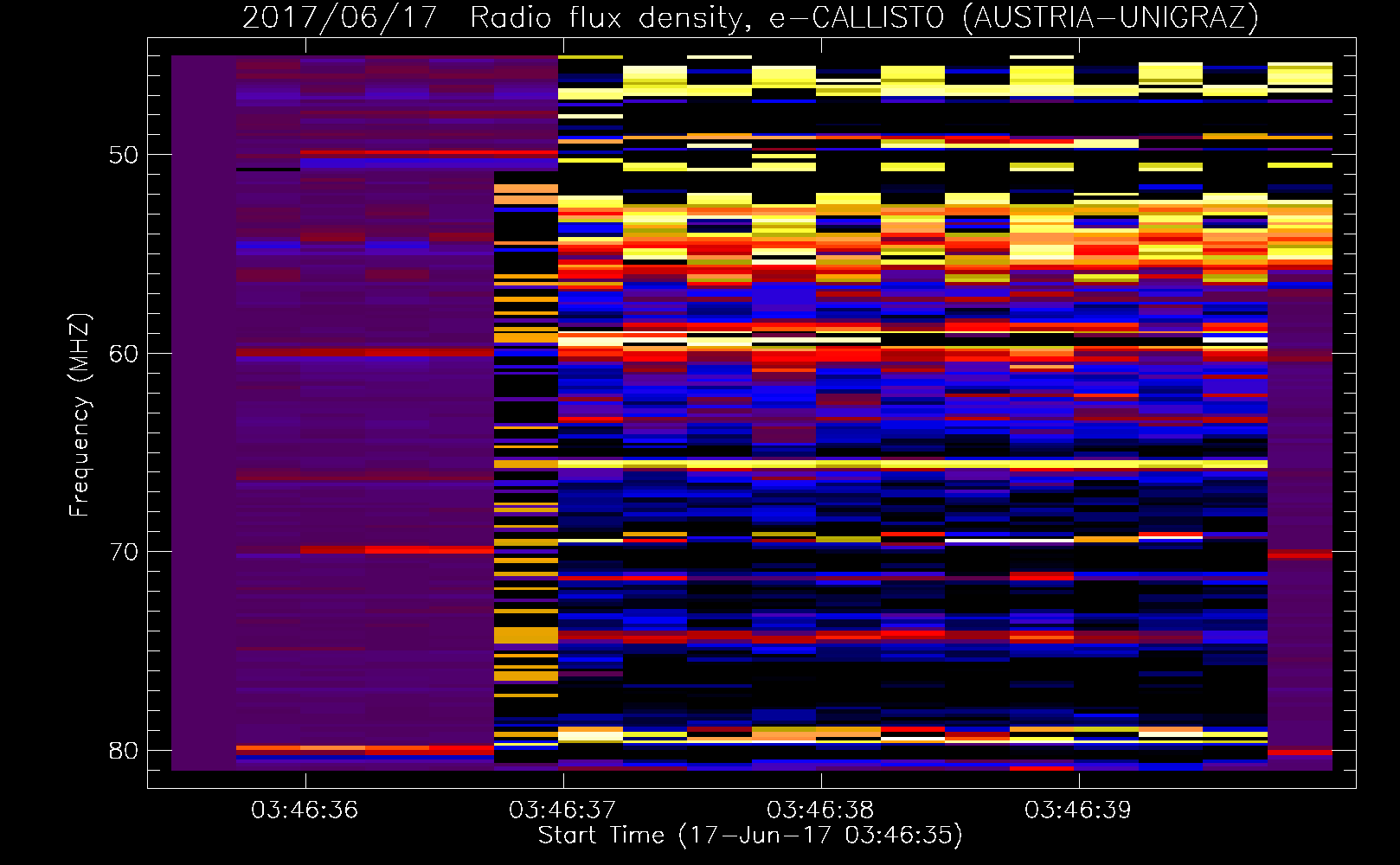Screen dimensions: 1400x865
Task: Click the 'Start Time (17-Jun-17 03:46:35)' label
Action: pyautogui.click(x=750, y=836)
